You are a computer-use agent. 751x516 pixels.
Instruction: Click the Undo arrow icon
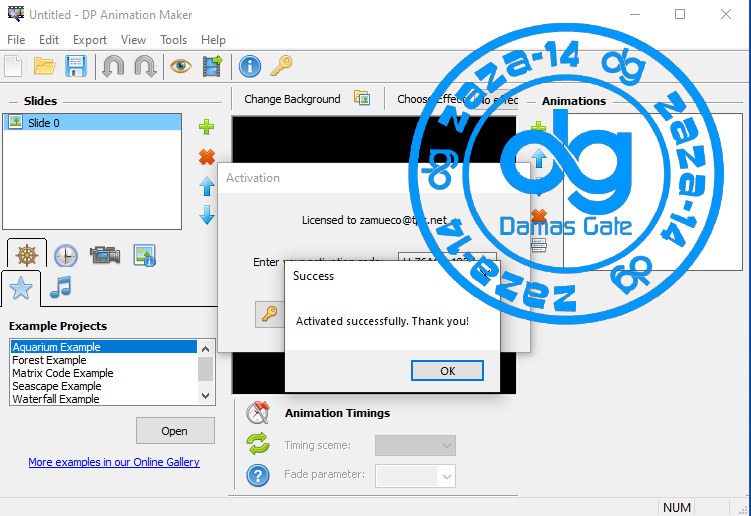click(113, 66)
